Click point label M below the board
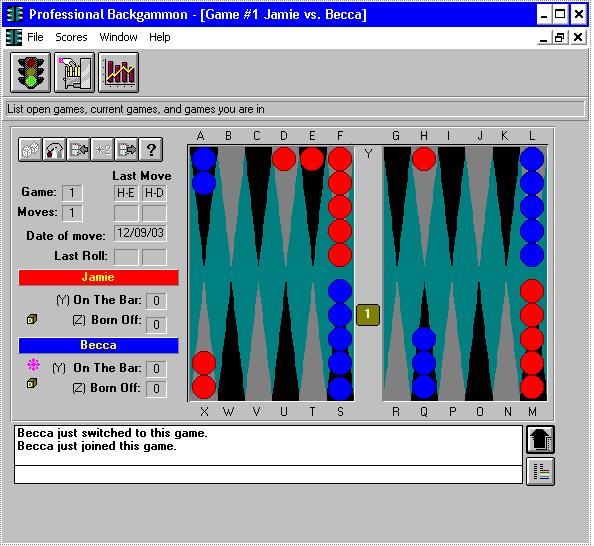Image resolution: width=594 pixels, height=546 pixels. tap(532, 412)
